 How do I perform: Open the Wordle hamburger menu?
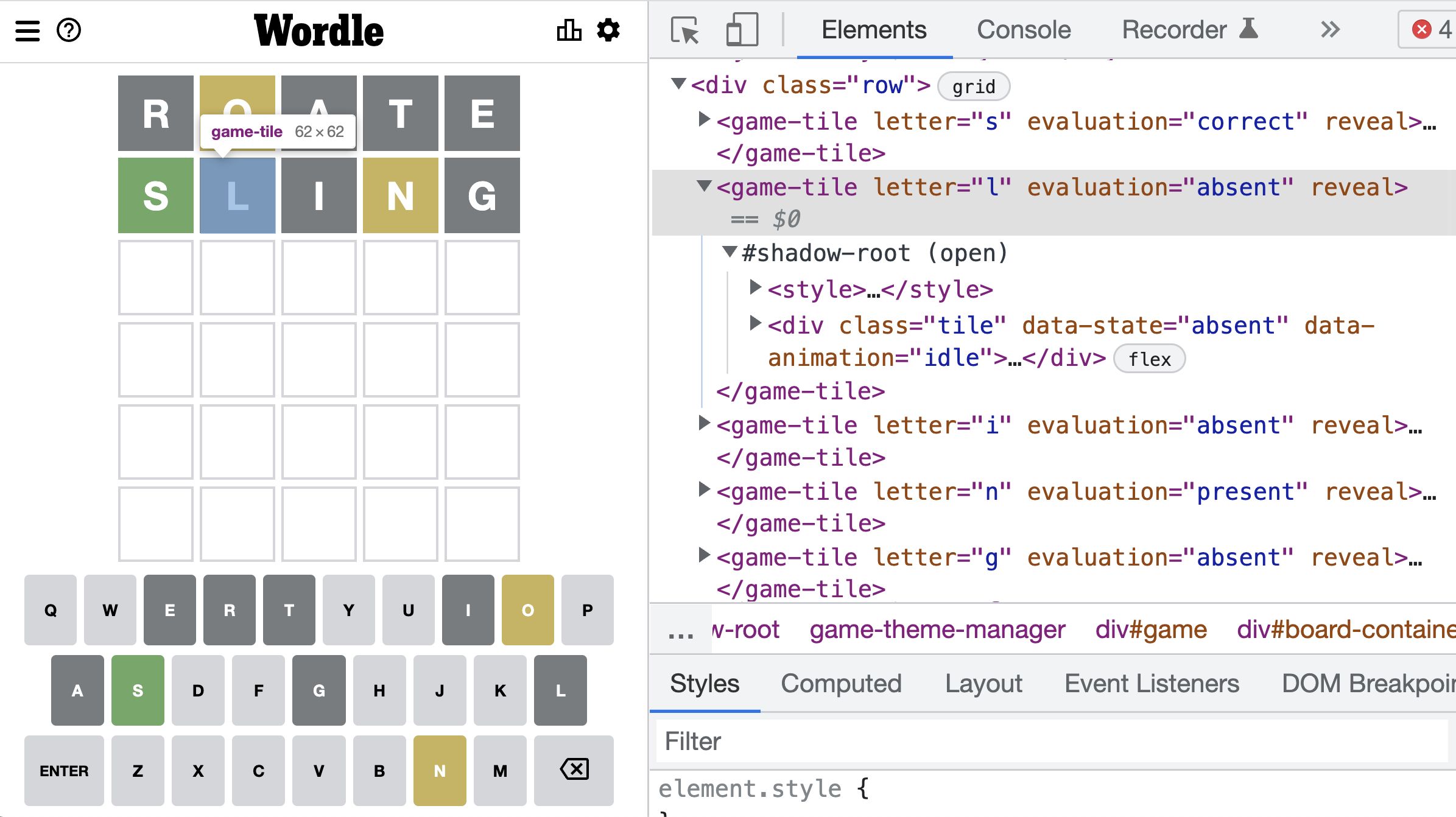pyautogui.click(x=27, y=30)
